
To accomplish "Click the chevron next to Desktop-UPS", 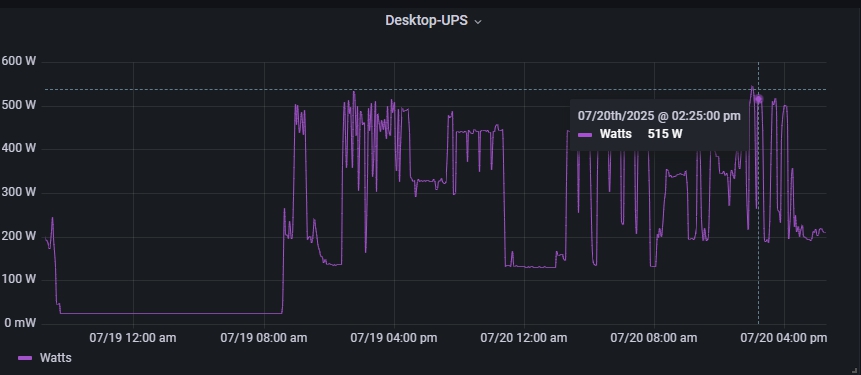I will pos(478,21).
